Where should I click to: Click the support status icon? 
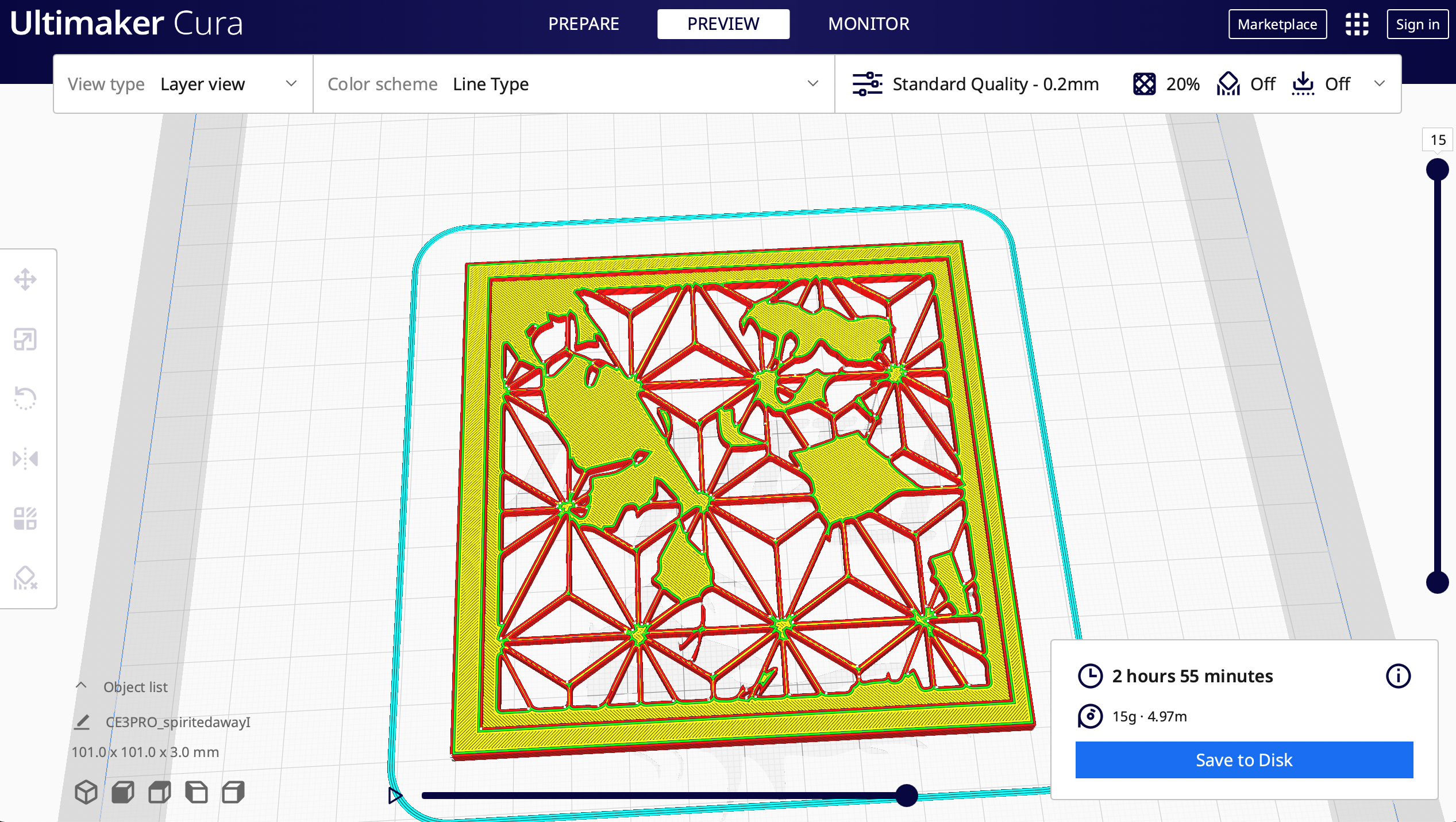coord(1228,84)
